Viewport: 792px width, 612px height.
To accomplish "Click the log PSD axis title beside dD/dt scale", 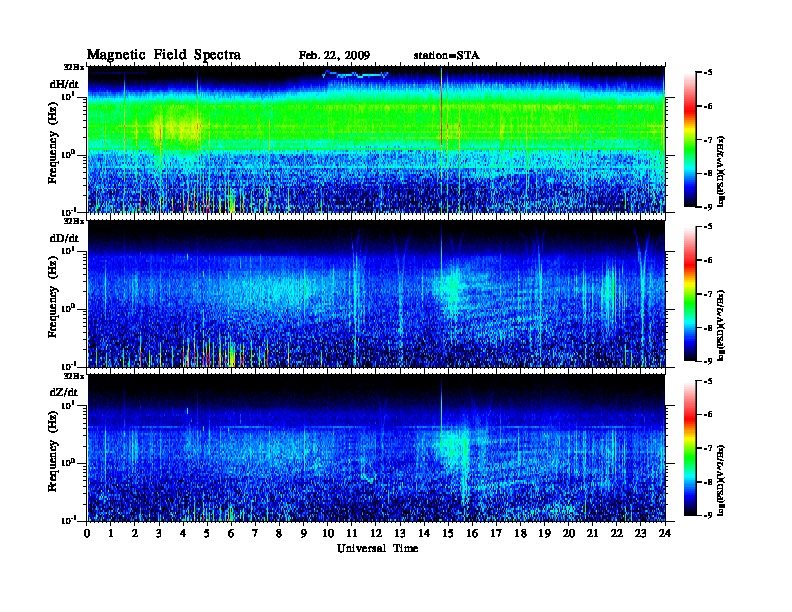I will click(721, 325).
